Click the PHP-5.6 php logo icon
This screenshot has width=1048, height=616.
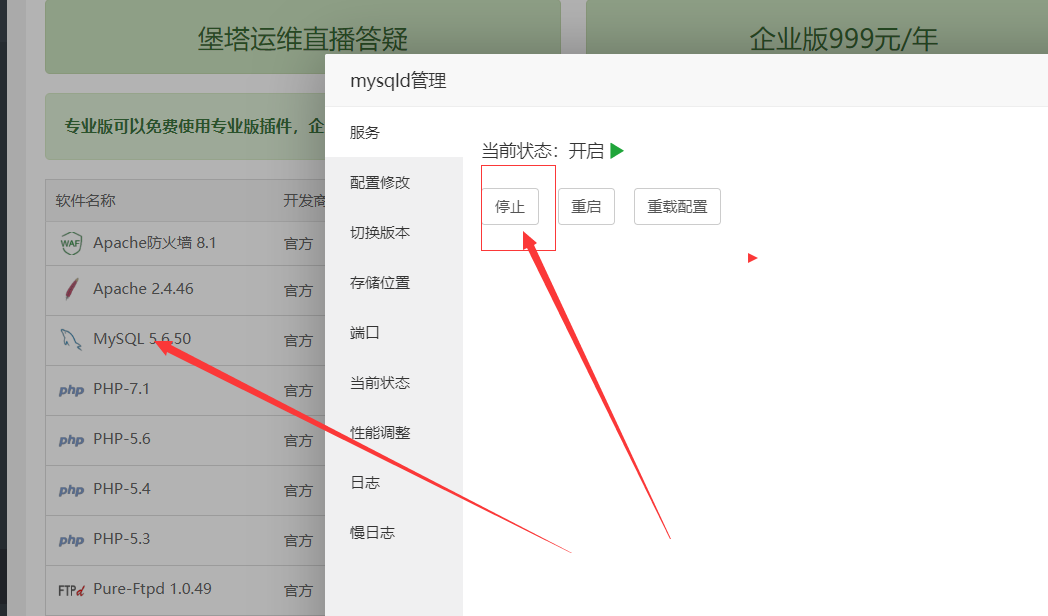pyautogui.click(x=72, y=440)
